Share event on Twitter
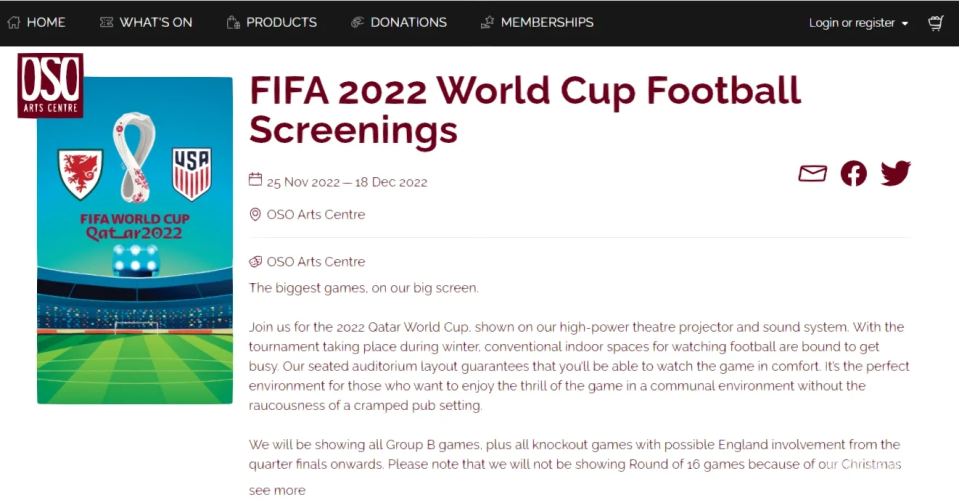Viewport: 959px width, 500px height. click(x=895, y=174)
